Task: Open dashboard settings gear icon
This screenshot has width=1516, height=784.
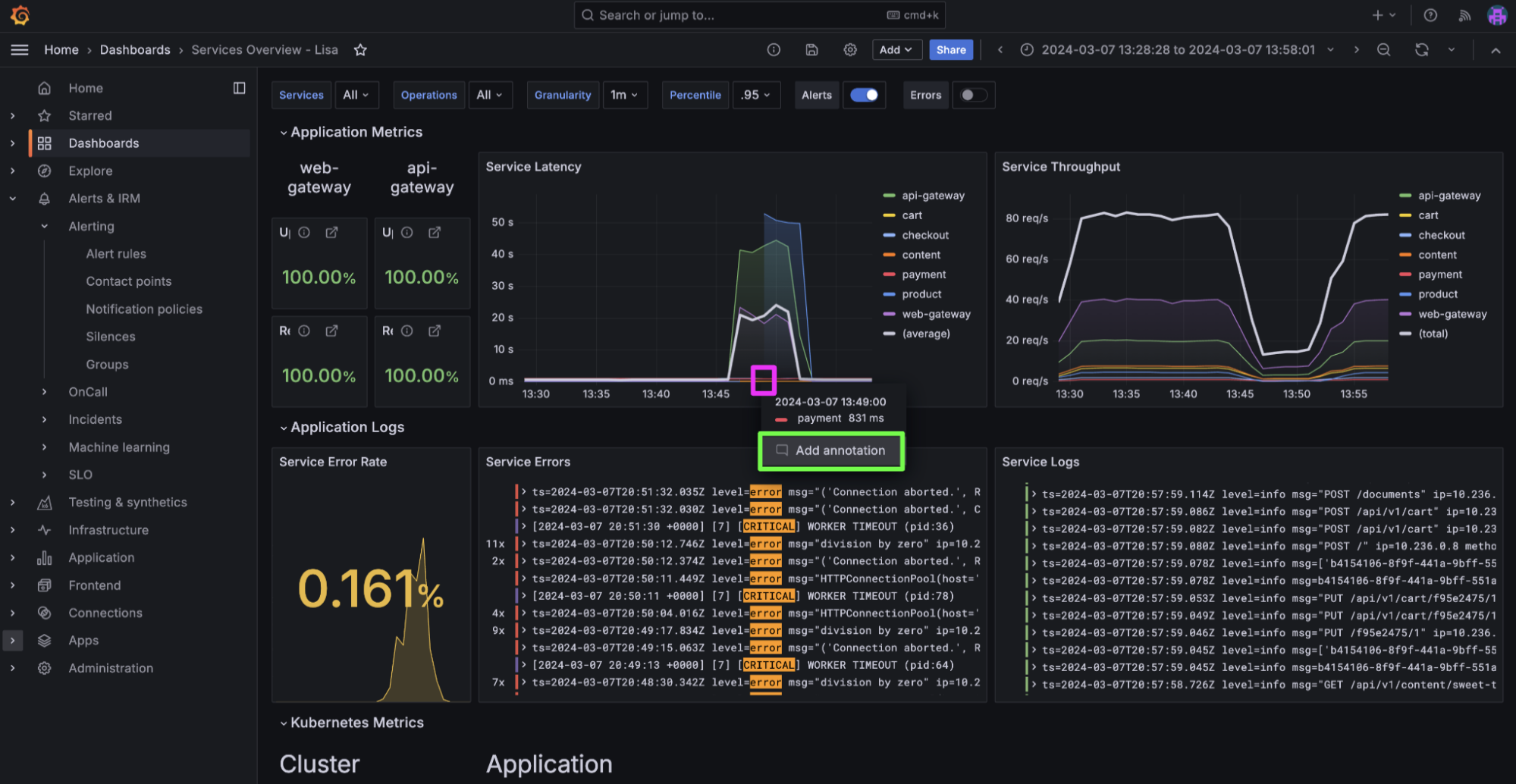Action: click(x=850, y=50)
